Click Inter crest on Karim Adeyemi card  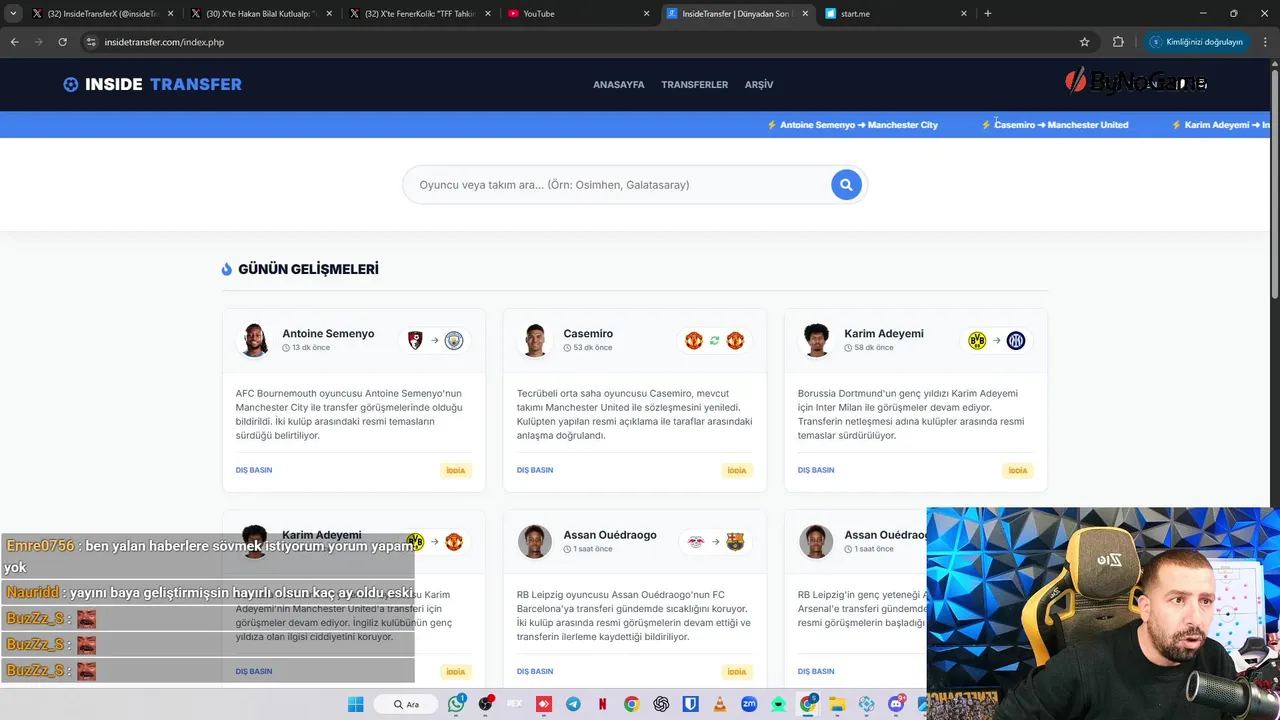pyautogui.click(x=1016, y=340)
